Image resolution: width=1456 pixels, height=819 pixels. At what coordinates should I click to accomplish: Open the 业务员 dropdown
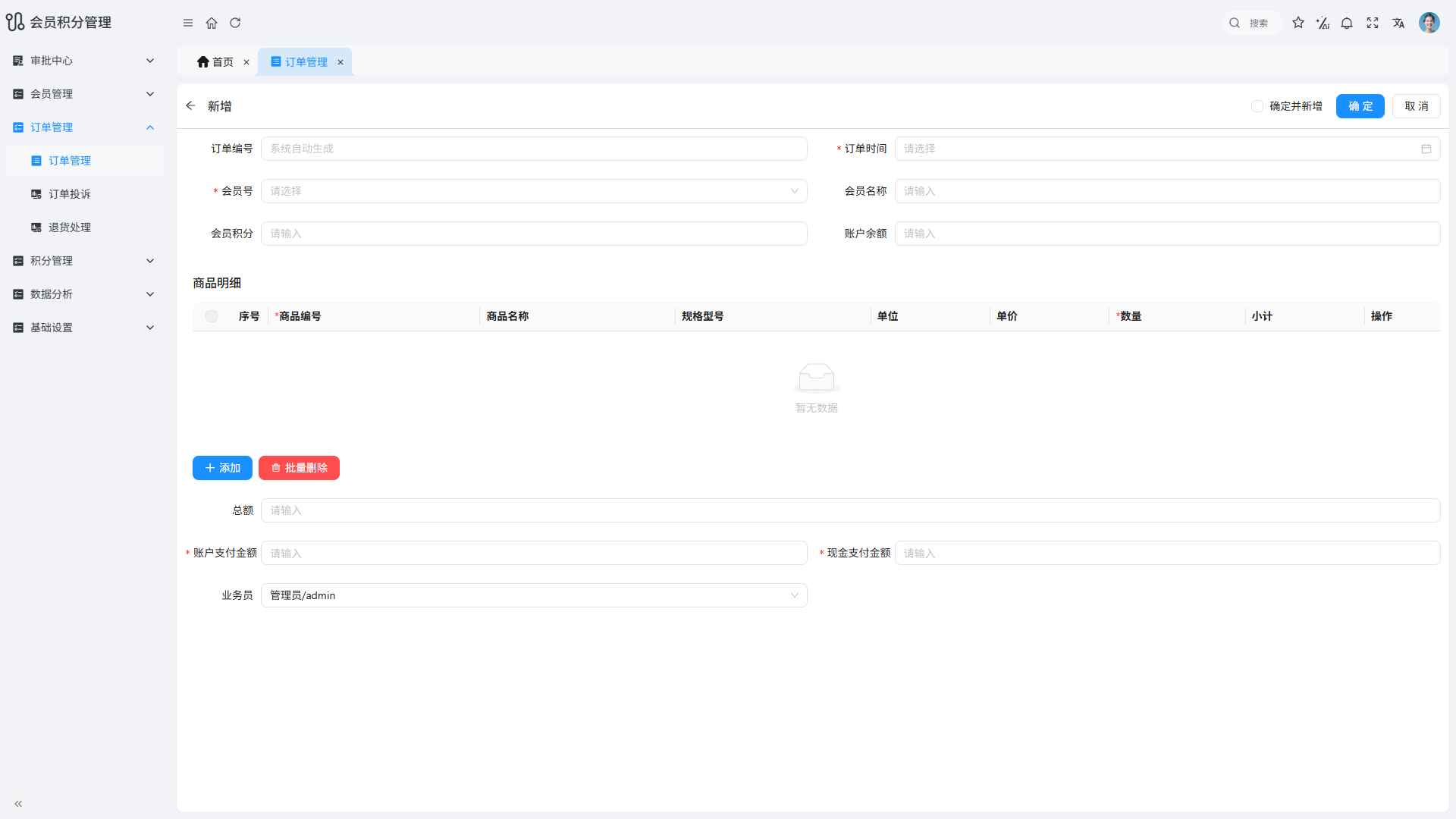click(534, 595)
